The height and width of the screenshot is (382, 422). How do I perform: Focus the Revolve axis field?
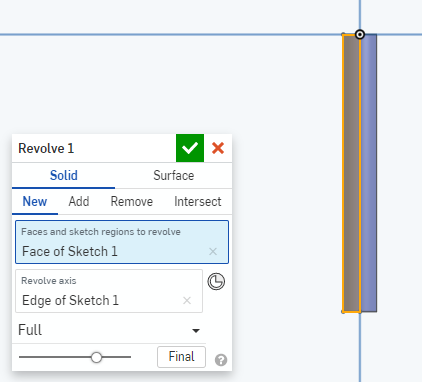point(109,291)
